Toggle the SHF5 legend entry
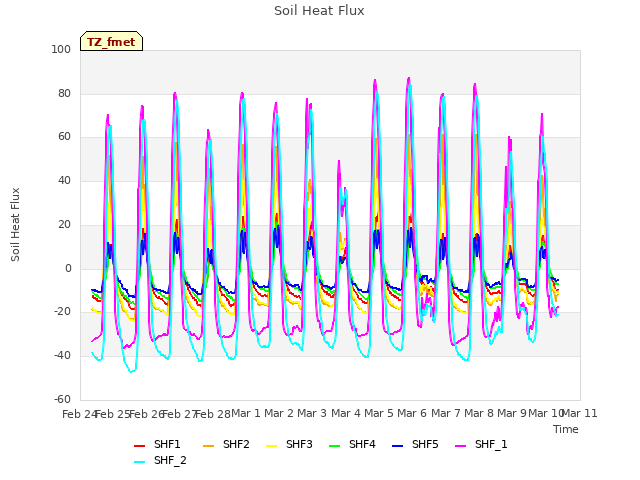 click(415, 444)
